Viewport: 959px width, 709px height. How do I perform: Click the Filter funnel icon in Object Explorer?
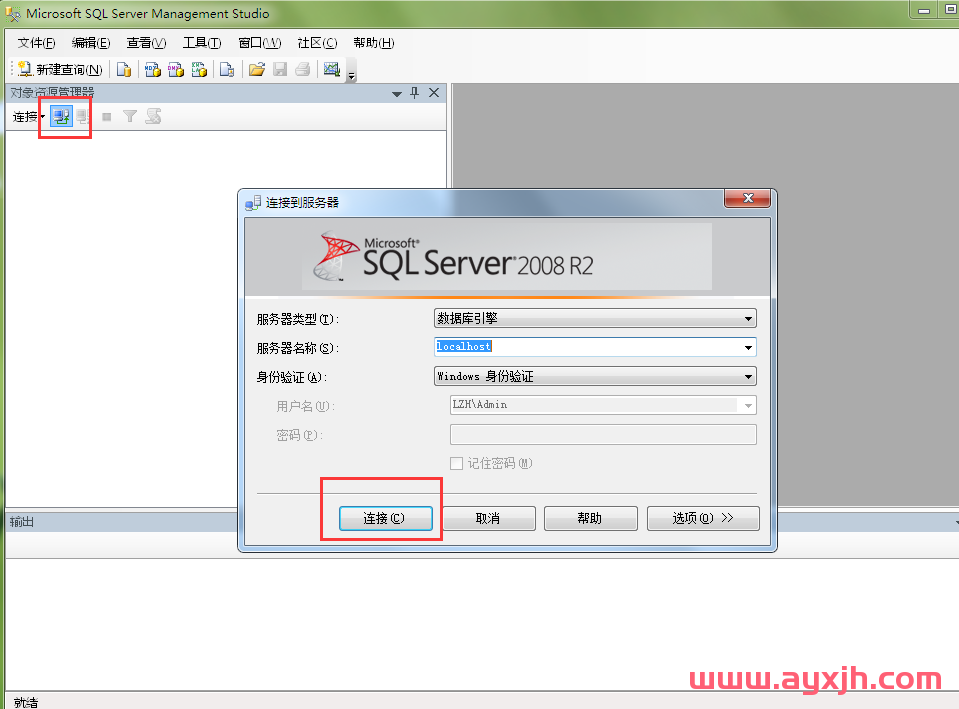130,116
